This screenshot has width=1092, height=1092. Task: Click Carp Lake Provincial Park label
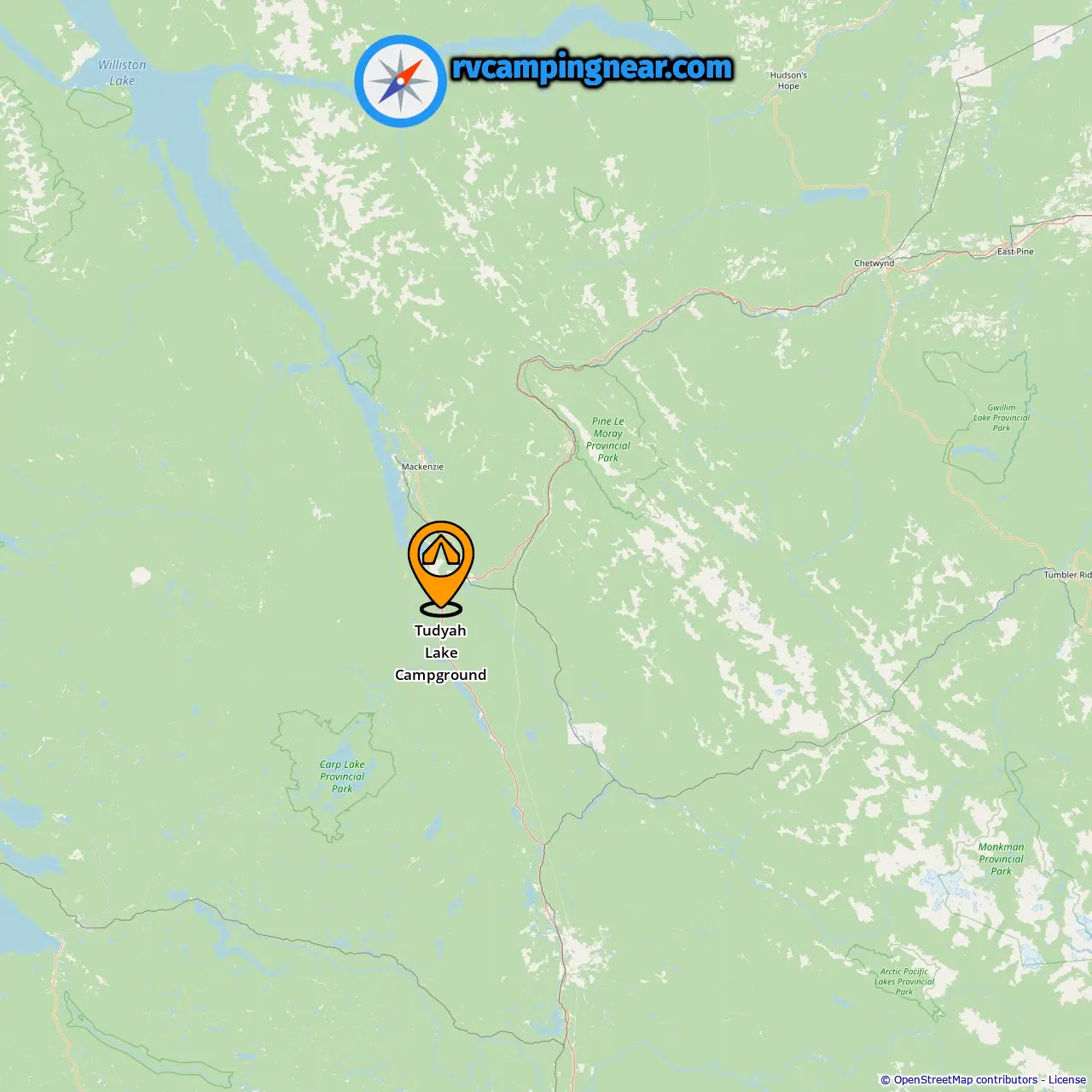point(342,776)
